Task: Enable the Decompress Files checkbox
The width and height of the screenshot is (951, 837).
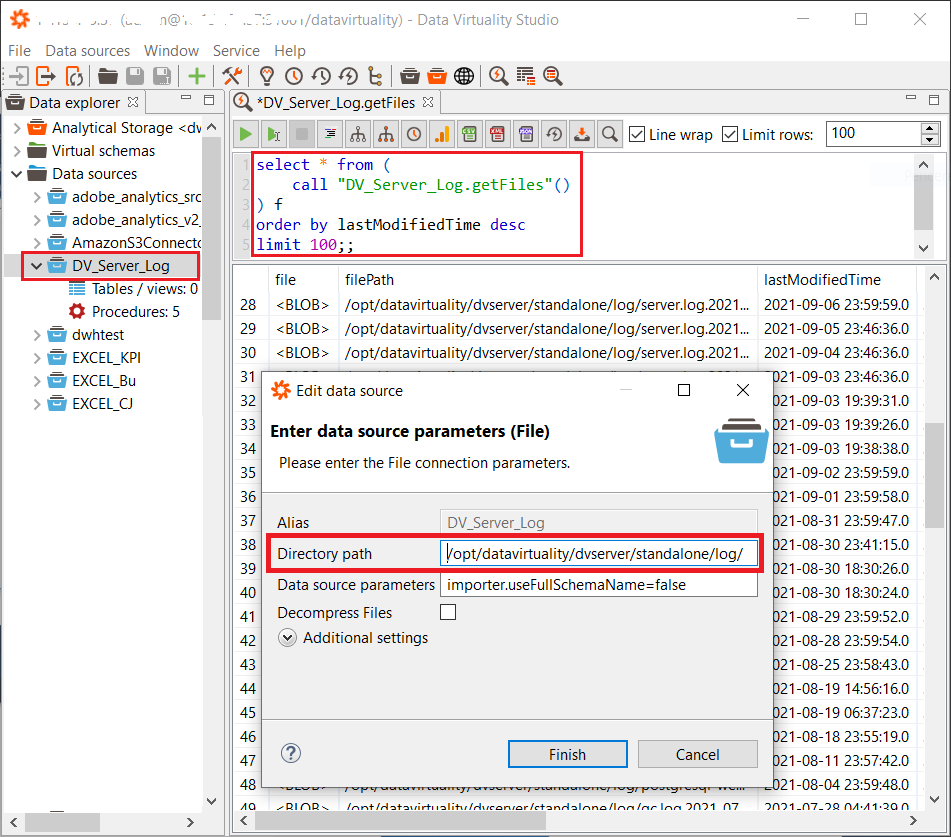Action: pos(448,612)
